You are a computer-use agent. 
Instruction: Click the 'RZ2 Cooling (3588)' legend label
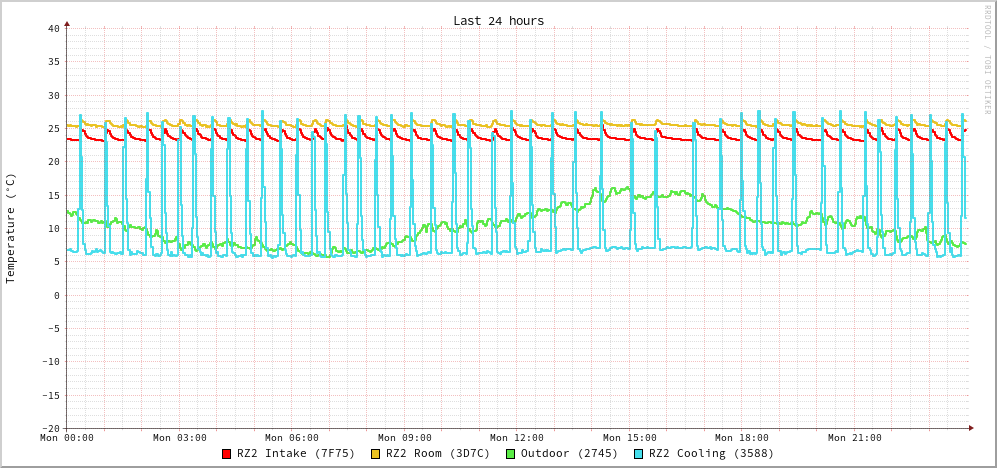pos(712,454)
